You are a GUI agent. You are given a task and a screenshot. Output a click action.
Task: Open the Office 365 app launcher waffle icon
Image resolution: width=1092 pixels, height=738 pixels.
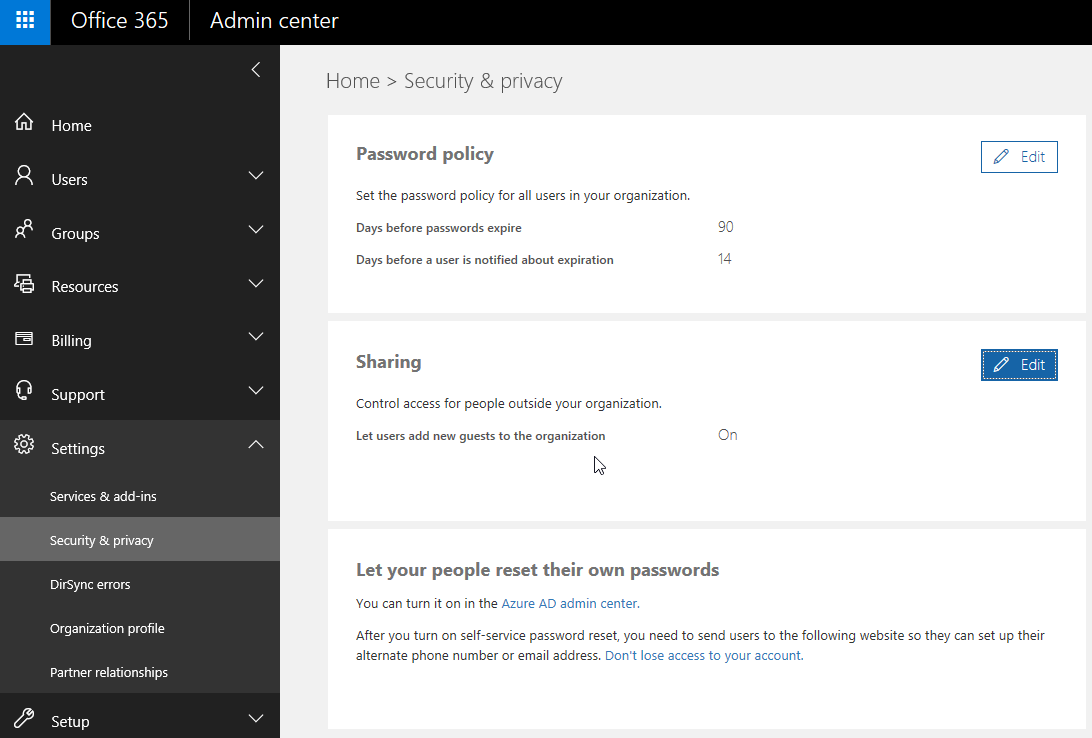(24, 22)
